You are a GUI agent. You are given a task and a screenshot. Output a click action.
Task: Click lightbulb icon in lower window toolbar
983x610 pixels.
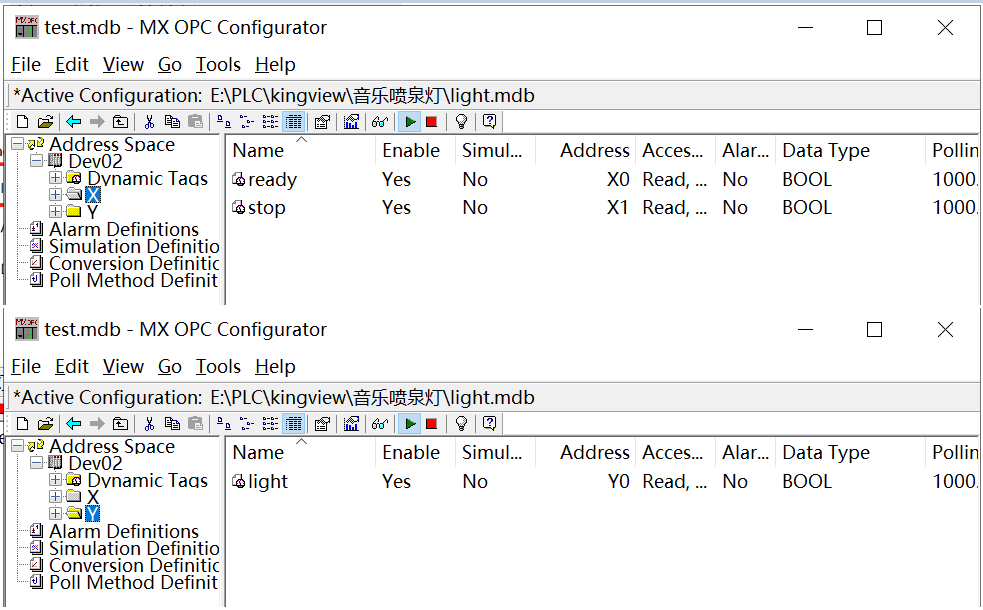pyautogui.click(x=461, y=424)
